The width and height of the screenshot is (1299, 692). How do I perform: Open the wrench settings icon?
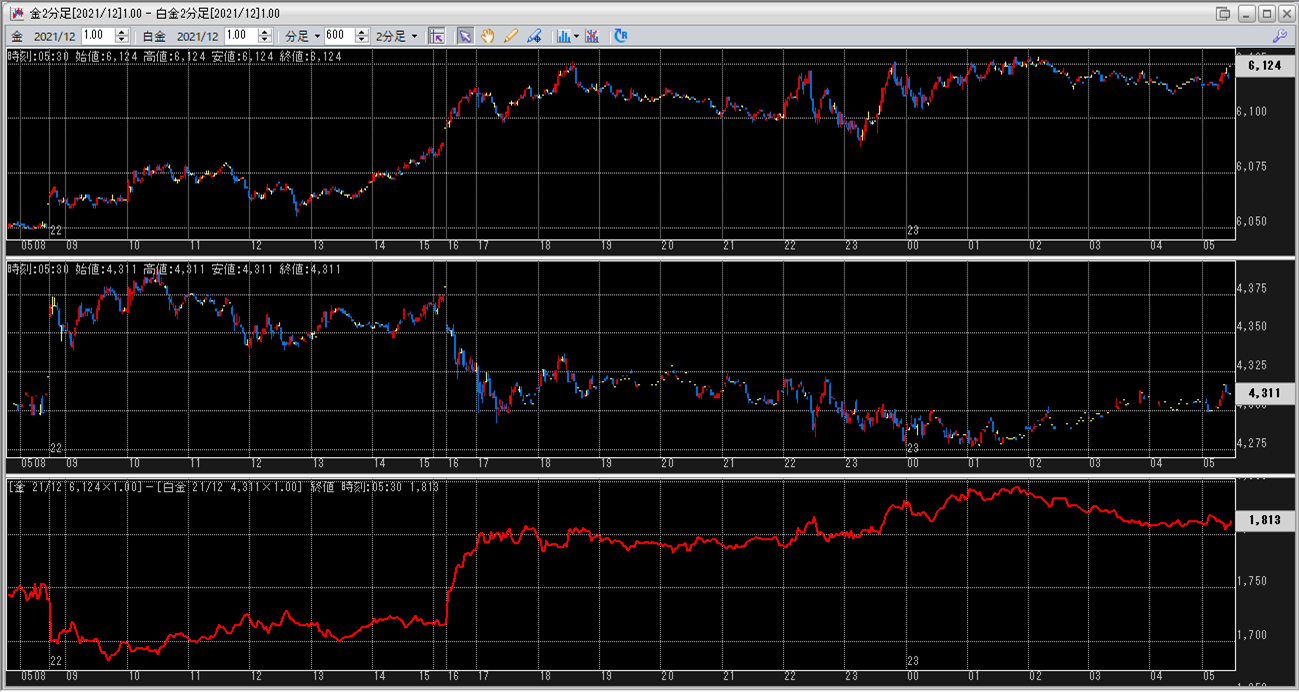point(1279,35)
